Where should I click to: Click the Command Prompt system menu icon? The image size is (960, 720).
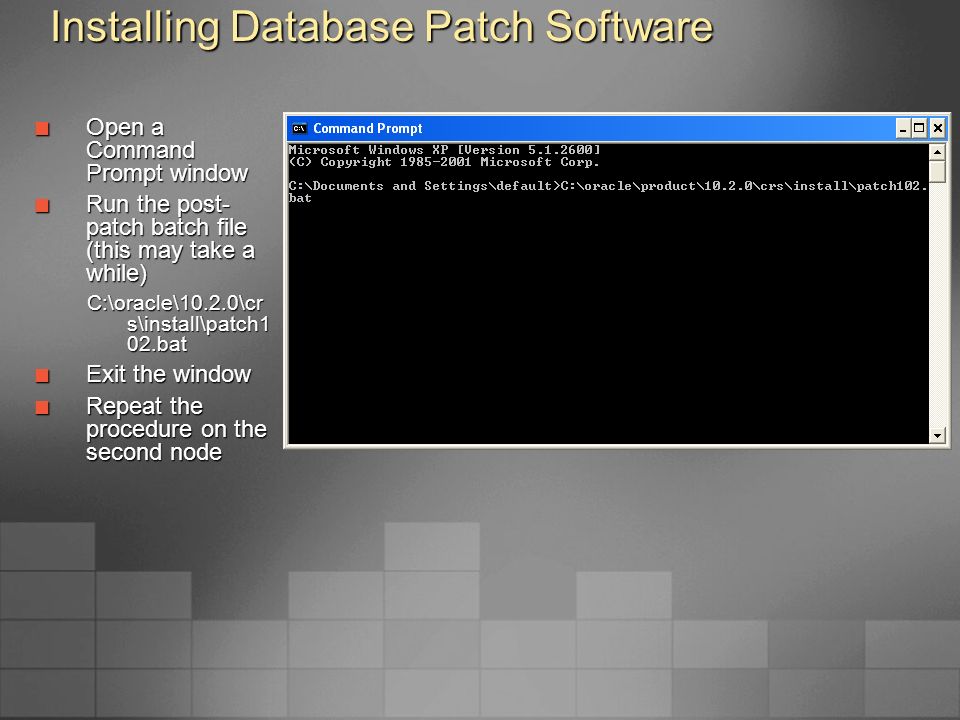click(x=299, y=129)
